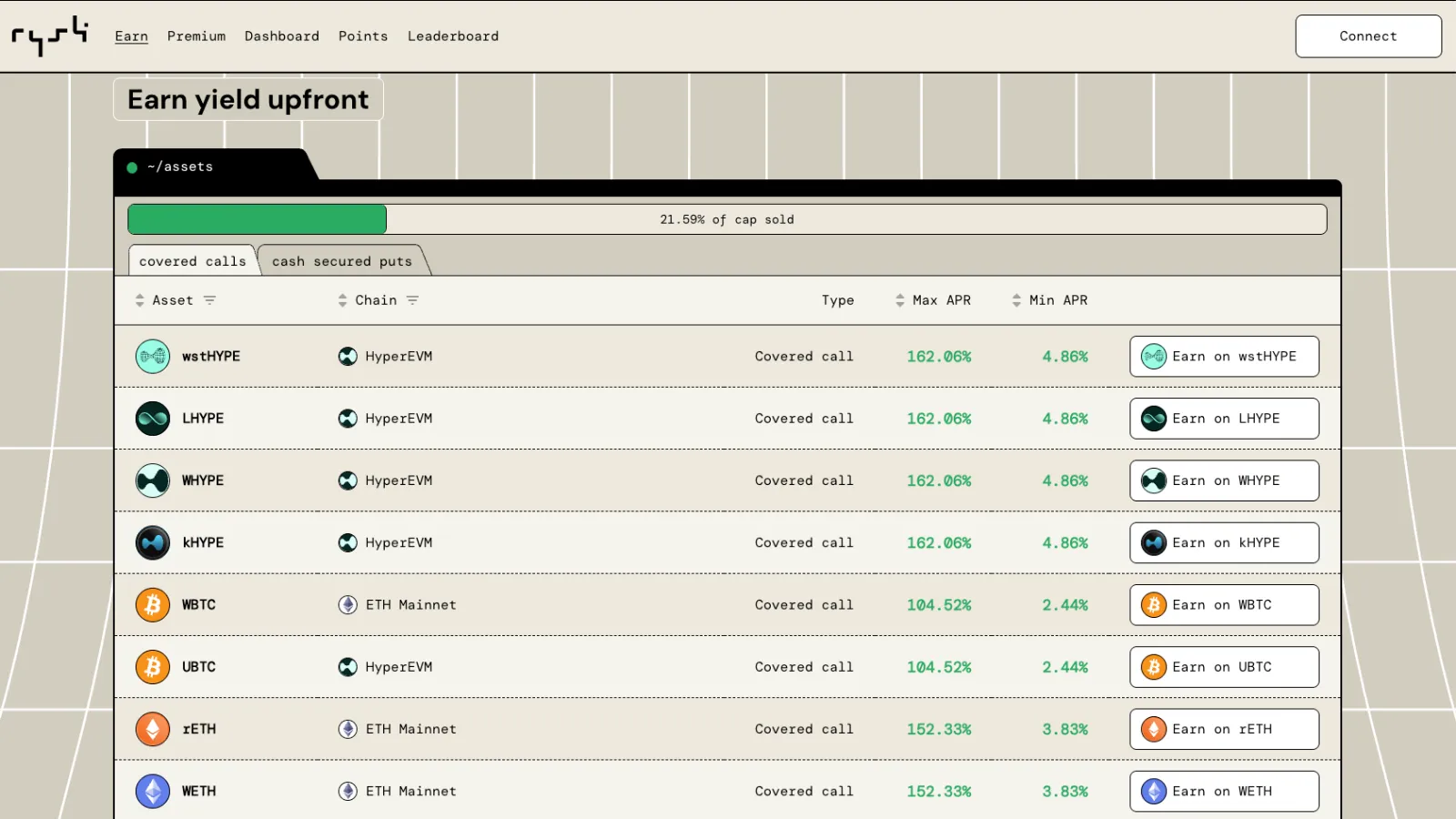Screen dimensions: 1456x819
Task: Click Earn on WHYPE button
Action: coord(1225,480)
